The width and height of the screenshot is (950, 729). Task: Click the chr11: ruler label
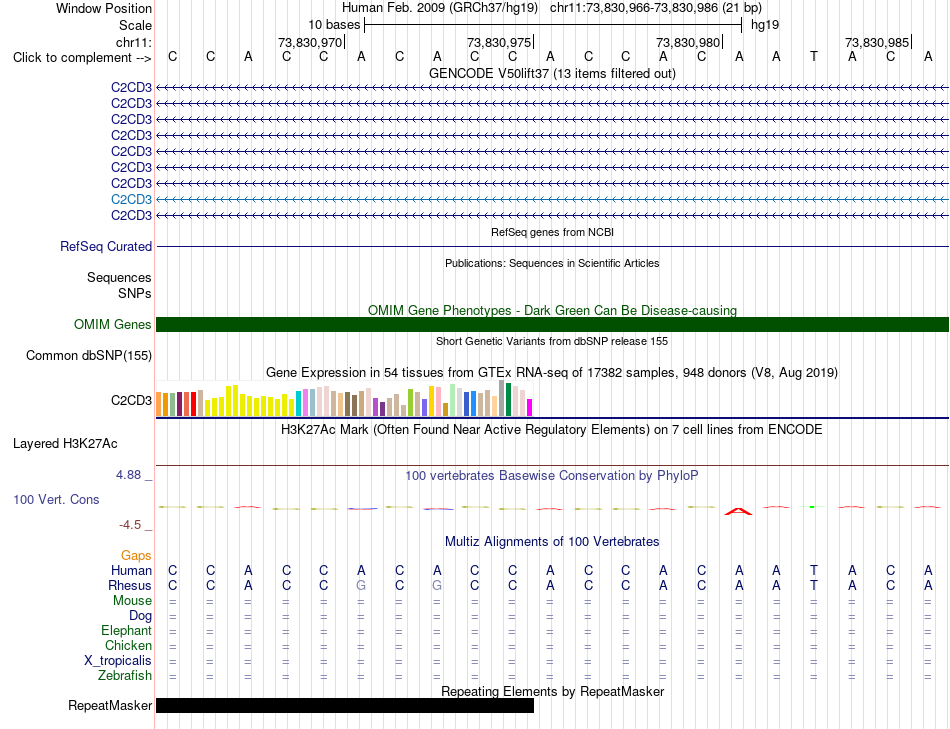pyautogui.click(x=133, y=42)
